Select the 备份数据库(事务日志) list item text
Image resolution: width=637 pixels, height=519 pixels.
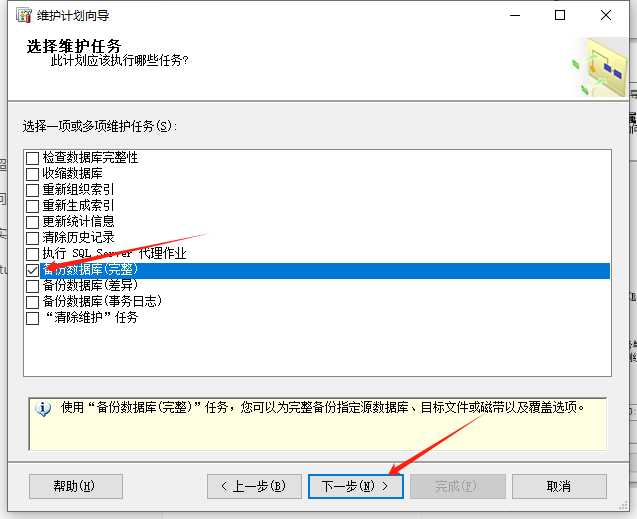[102, 302]
